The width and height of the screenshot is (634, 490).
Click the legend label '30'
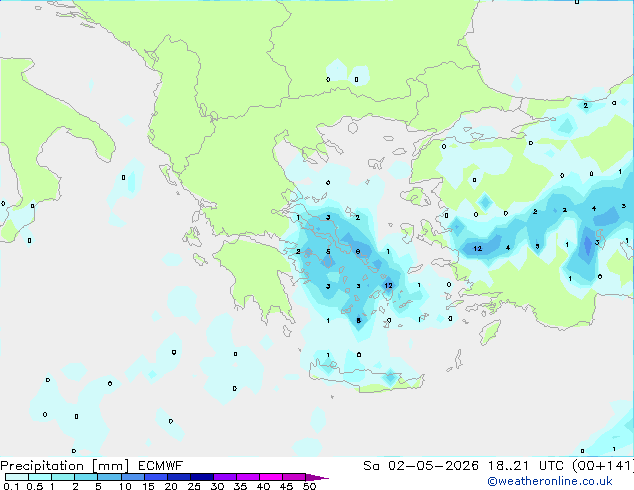pyautogui.click(x=217, y=486)
